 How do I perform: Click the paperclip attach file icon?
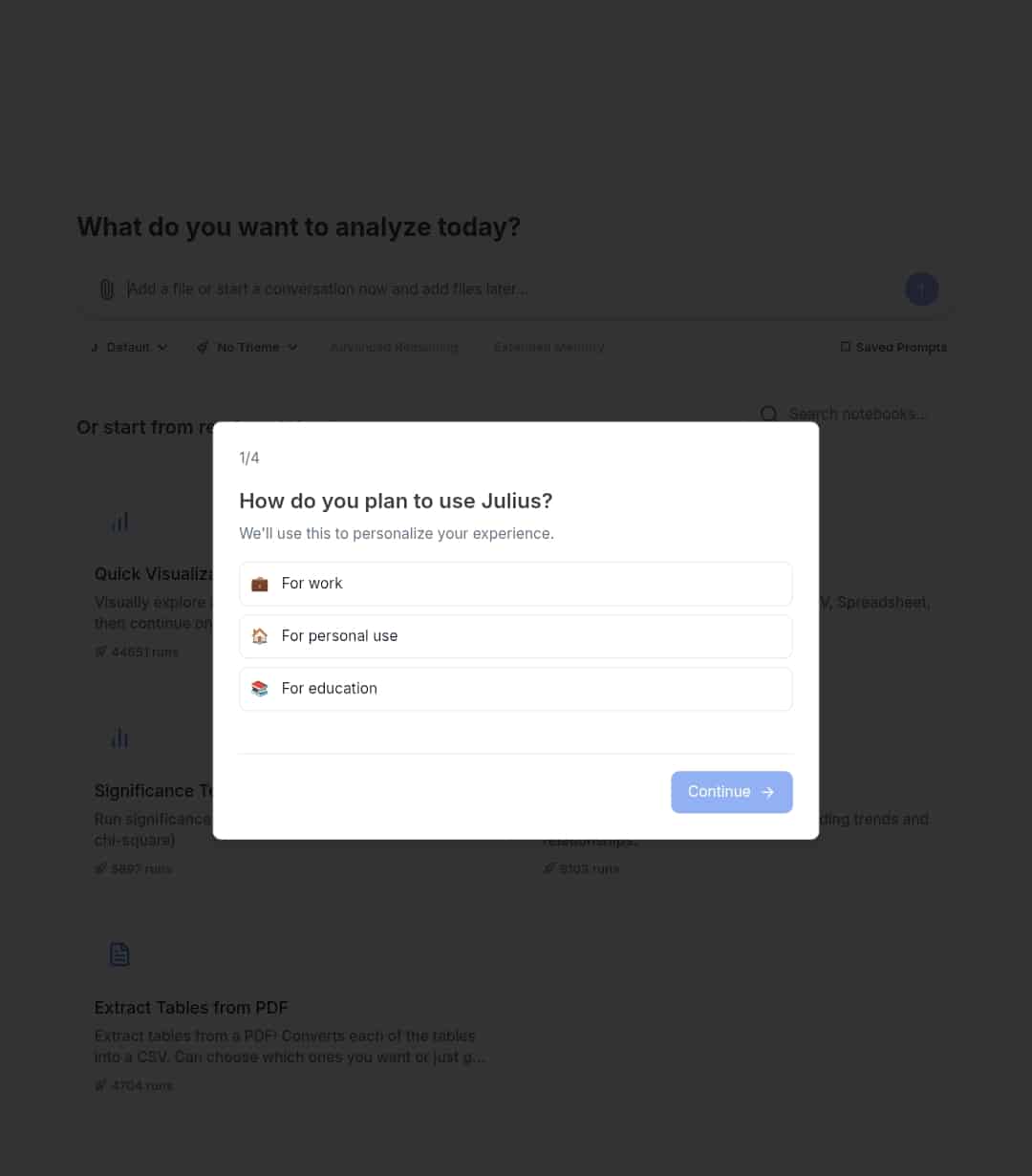[x=107, y=289]
